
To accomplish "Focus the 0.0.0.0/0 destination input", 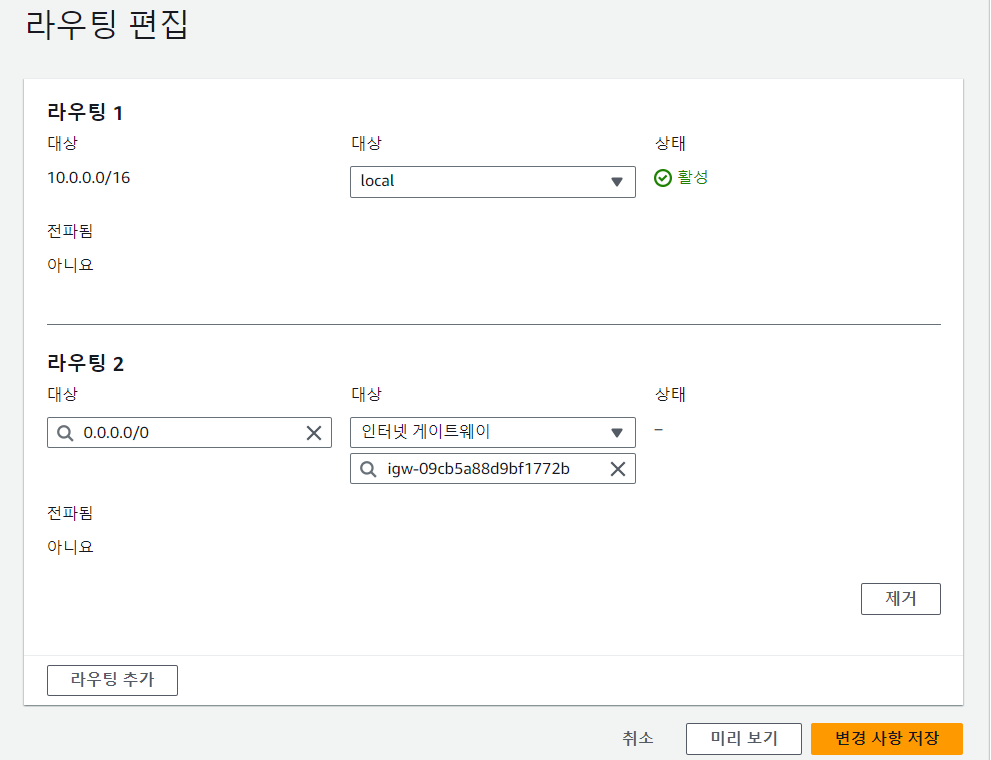I will tap(190, 433).
